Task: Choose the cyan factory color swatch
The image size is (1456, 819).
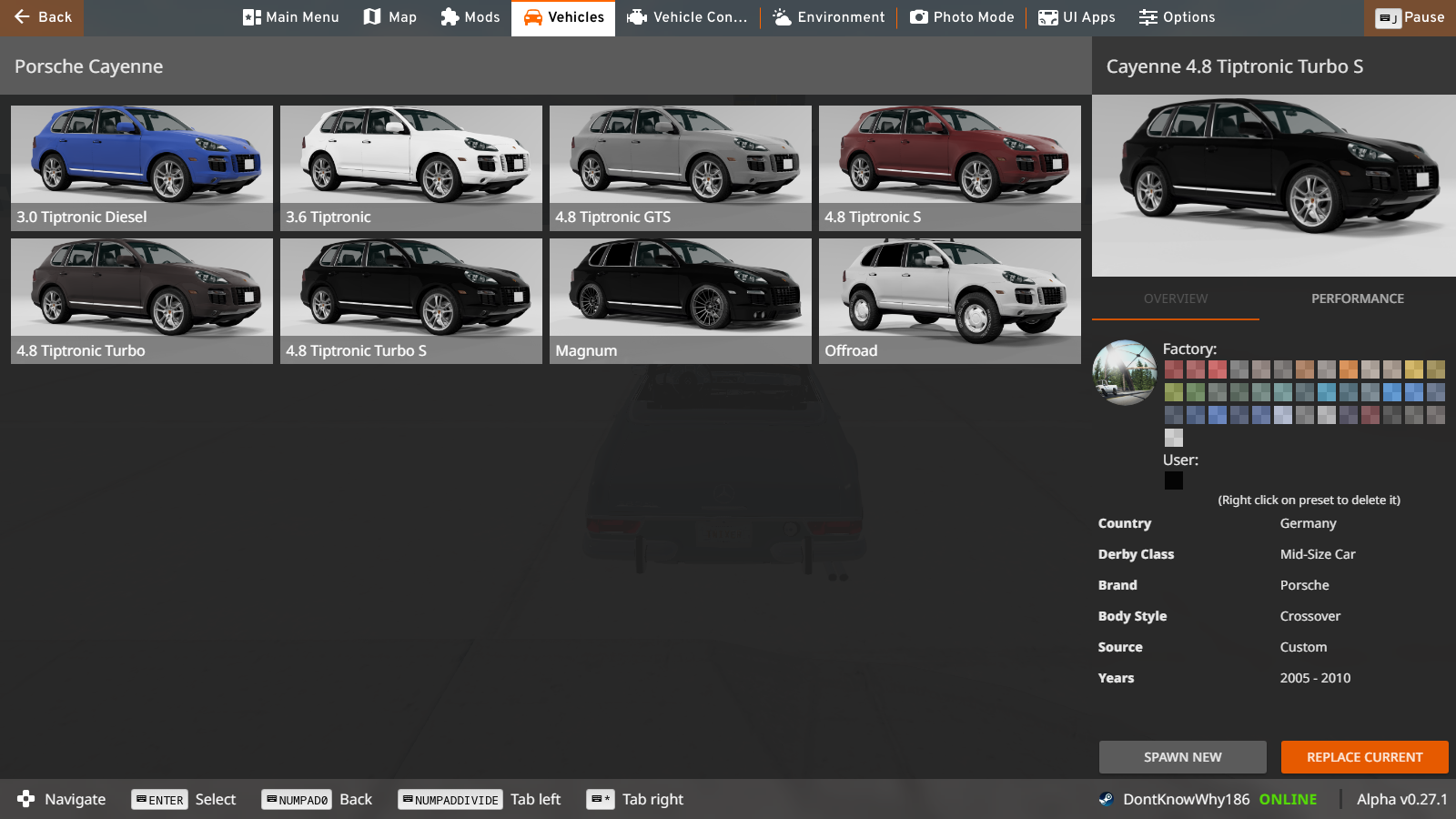Action: tap(1327, 392)
